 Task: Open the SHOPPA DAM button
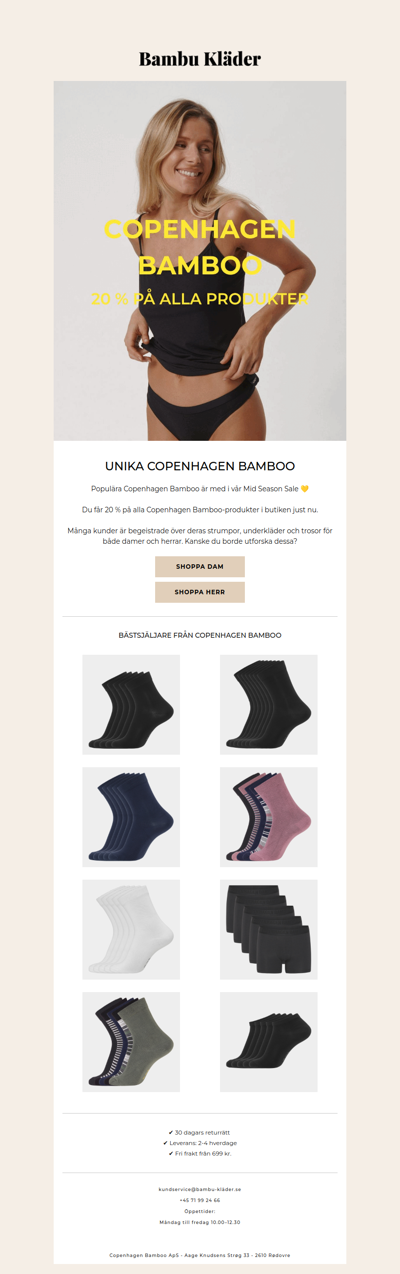(200, 567)
